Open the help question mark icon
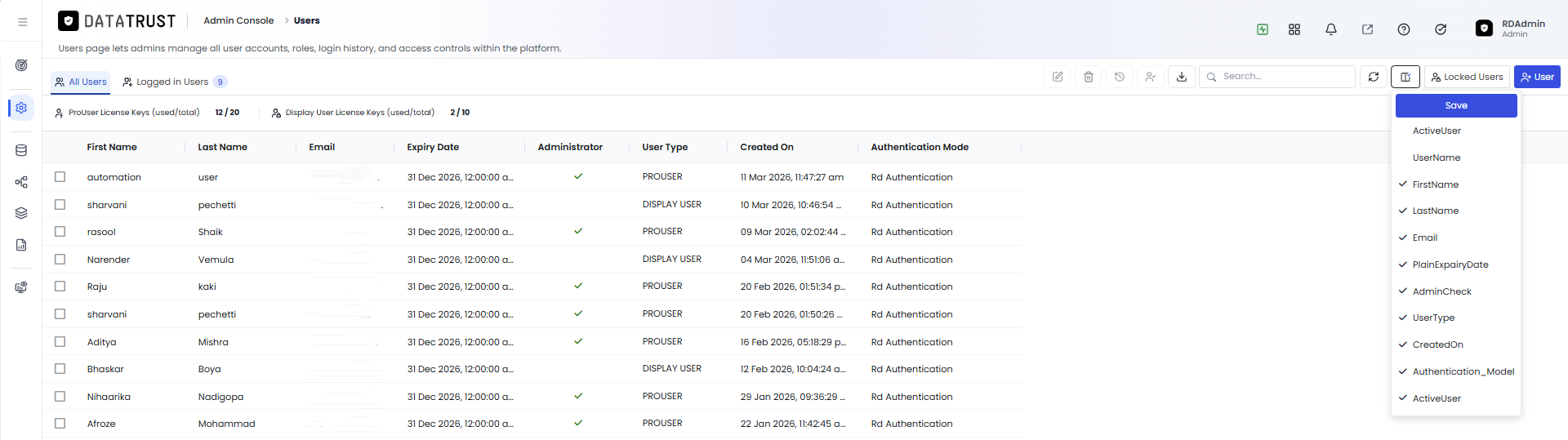This screenshot has height=440, width=1568. tap(1404, 29)
